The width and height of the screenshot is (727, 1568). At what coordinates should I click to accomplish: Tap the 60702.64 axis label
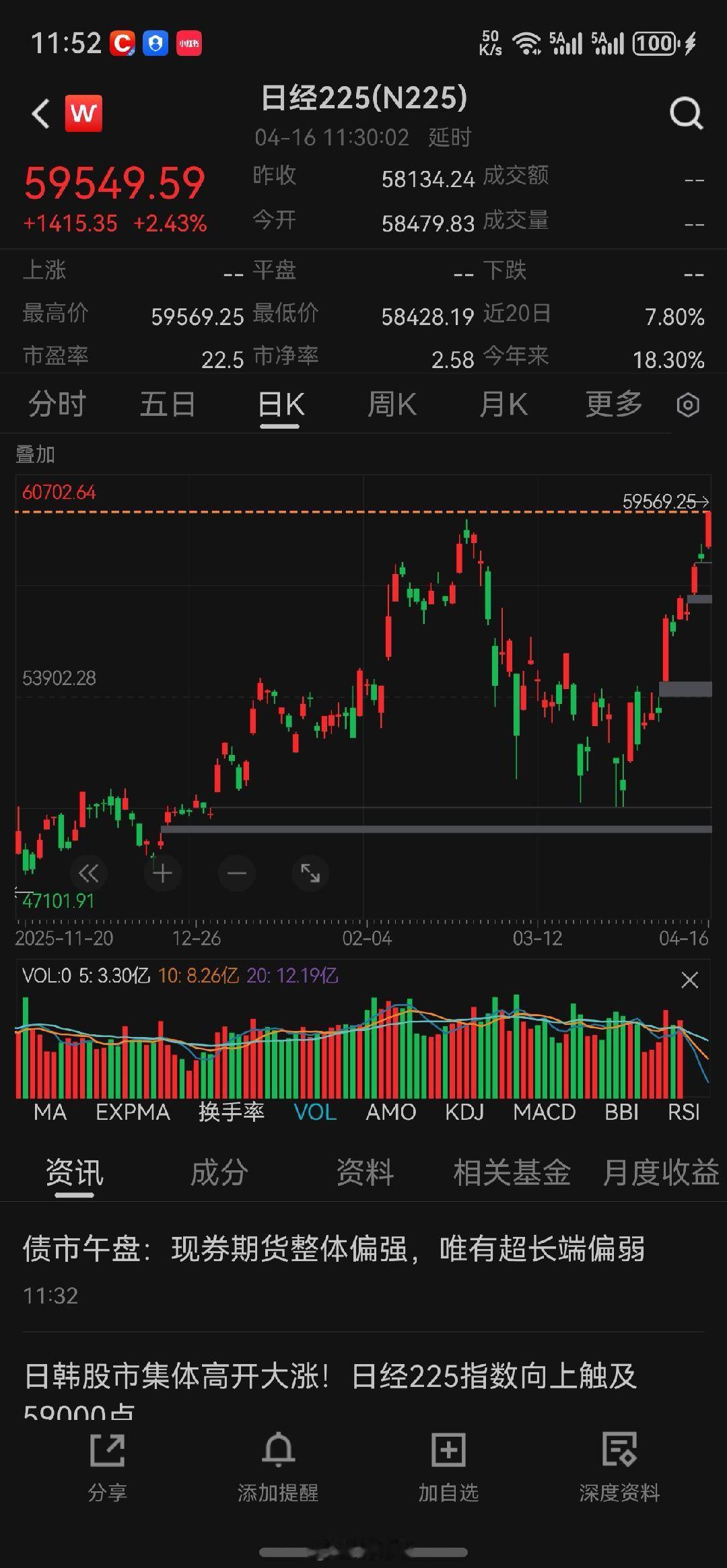(59, 492)
